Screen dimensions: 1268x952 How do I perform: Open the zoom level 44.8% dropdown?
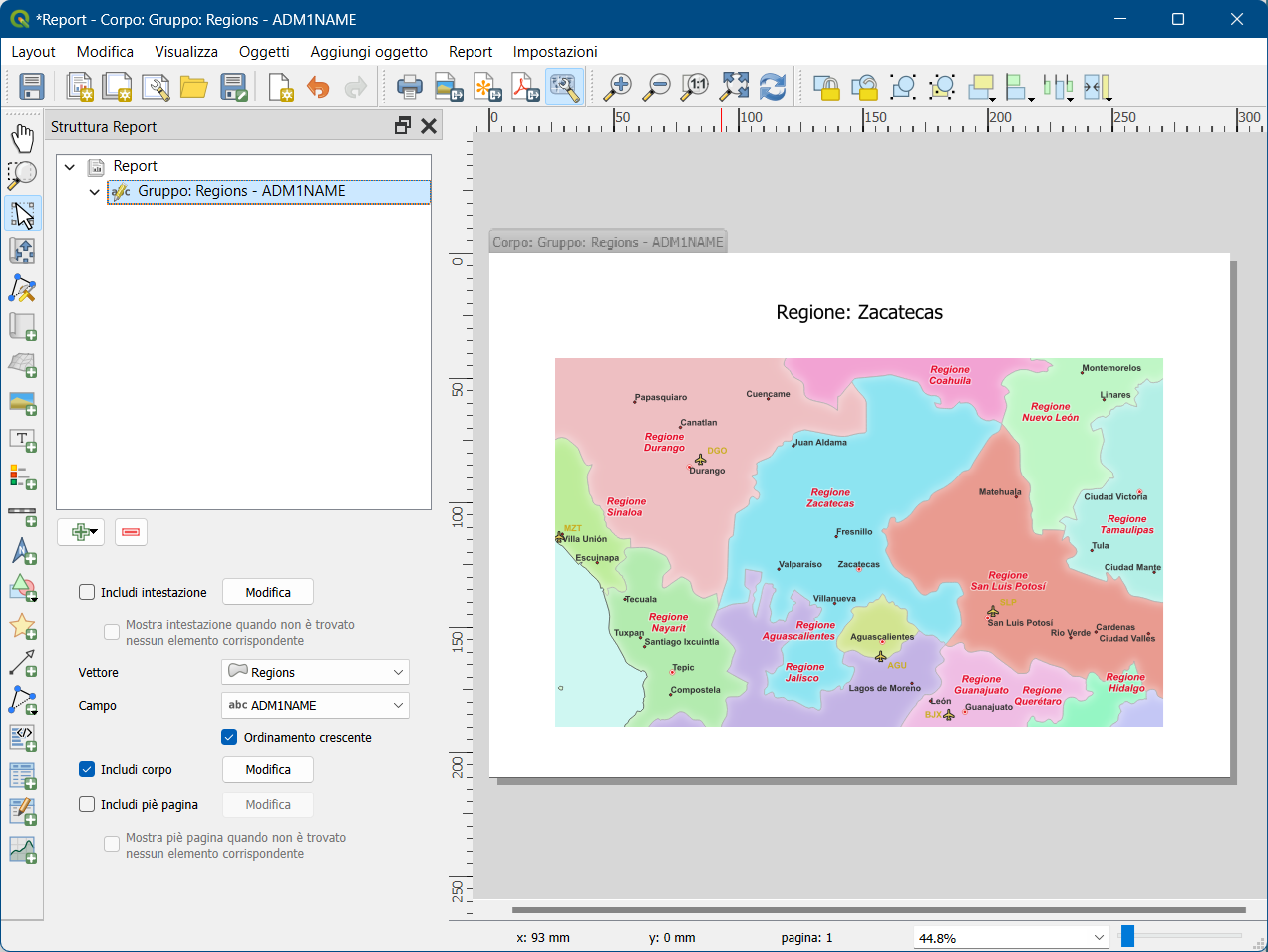coord(1012,938)
